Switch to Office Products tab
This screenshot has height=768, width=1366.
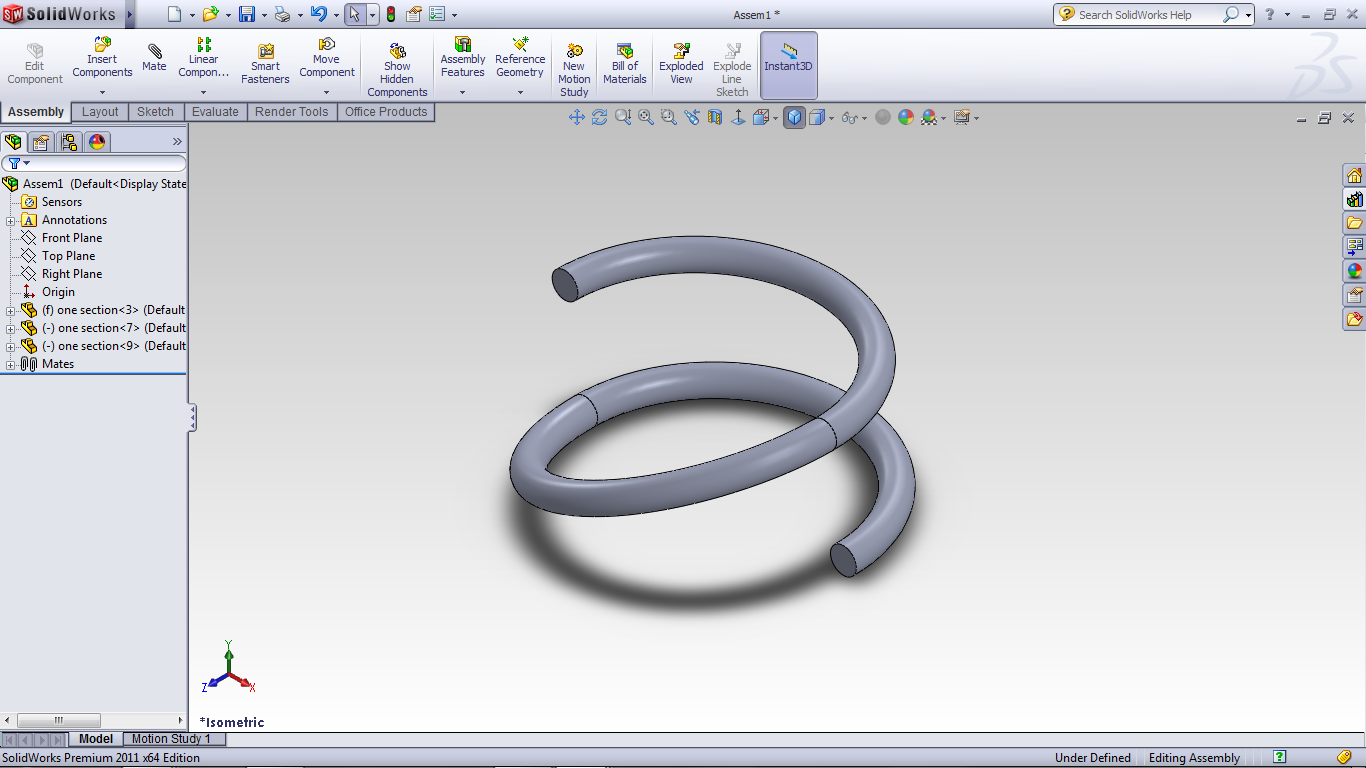(x=386, y=112)
